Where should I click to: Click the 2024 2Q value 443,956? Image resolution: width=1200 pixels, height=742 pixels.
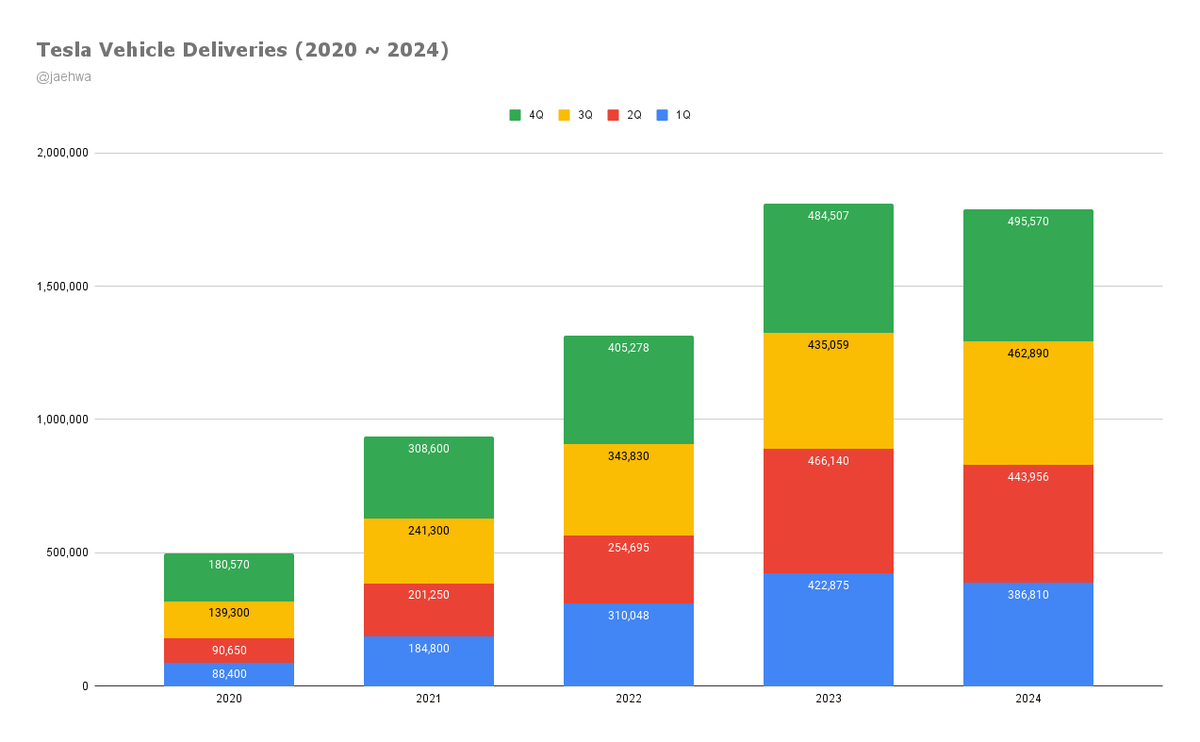click(1028, 477)
